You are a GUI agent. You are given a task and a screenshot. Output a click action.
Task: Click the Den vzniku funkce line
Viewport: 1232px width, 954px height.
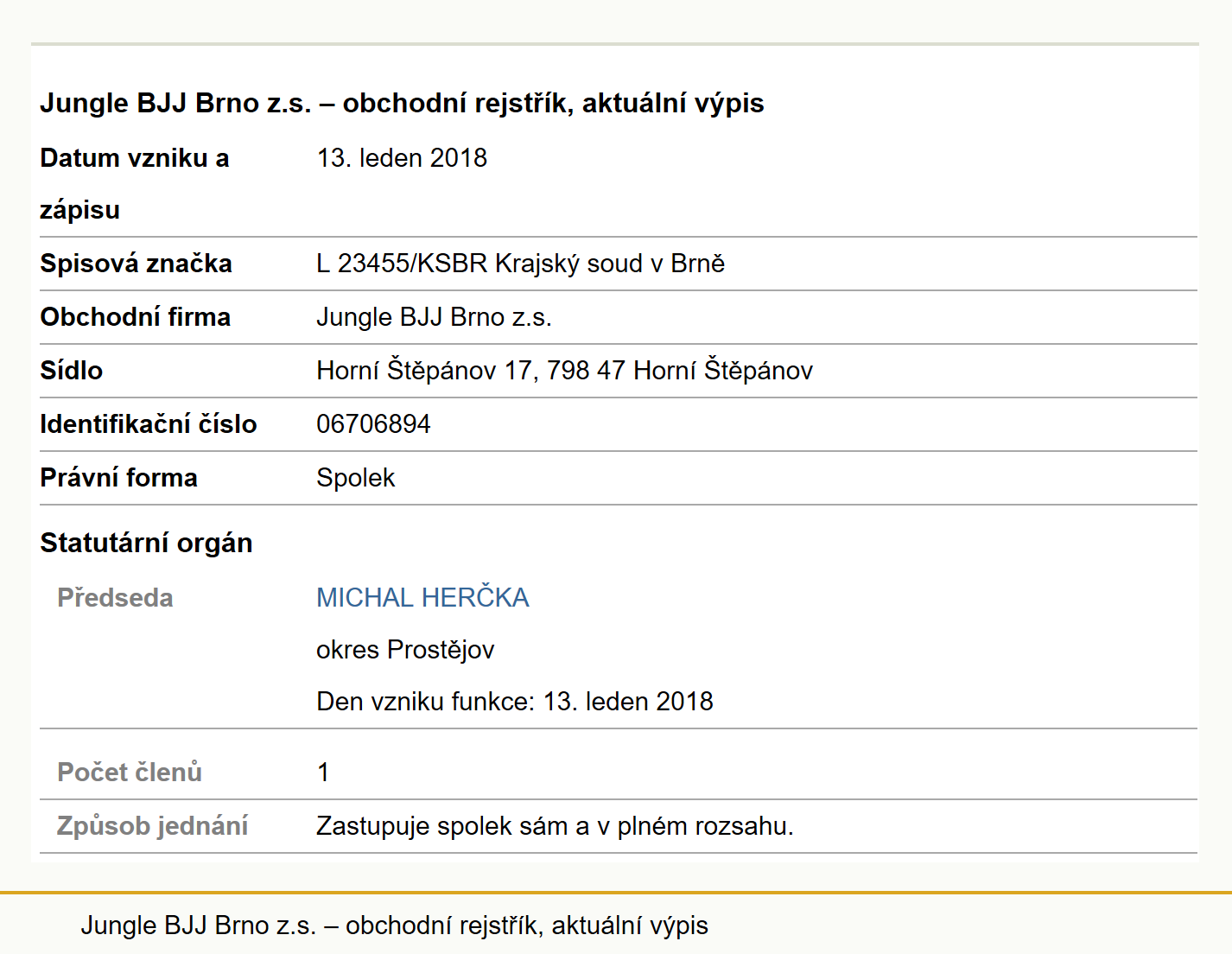point(515,701)
